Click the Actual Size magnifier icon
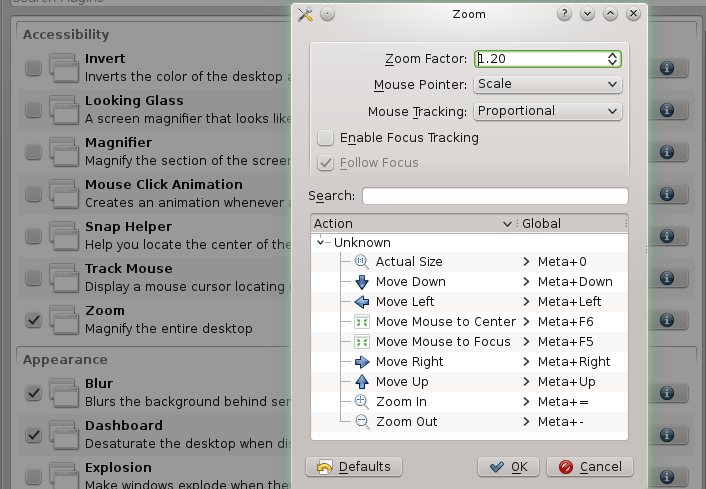This screenshot has width=706, height=489. coord(362,262)
